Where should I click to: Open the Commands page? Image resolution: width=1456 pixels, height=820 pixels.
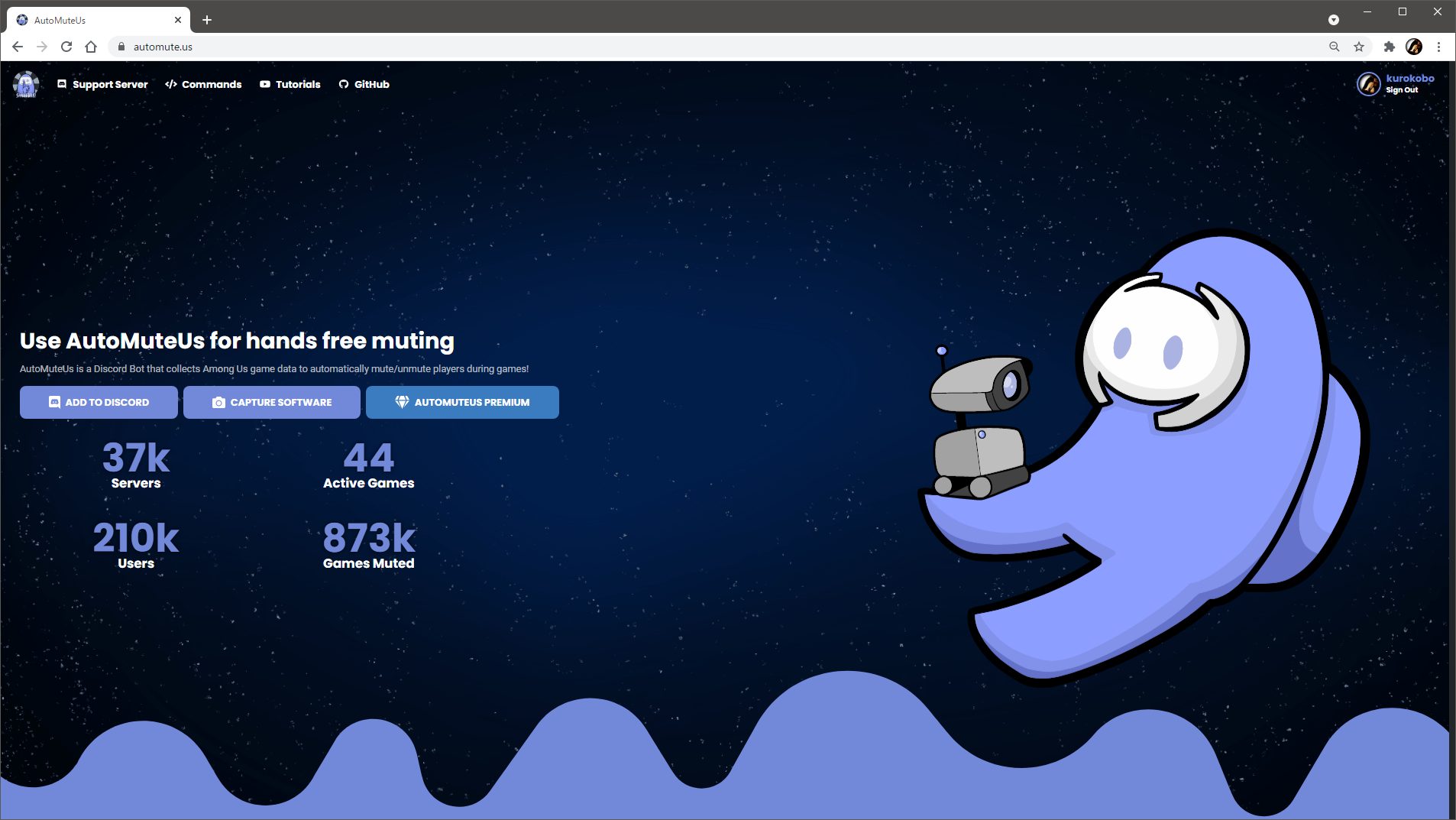(203, 85)
